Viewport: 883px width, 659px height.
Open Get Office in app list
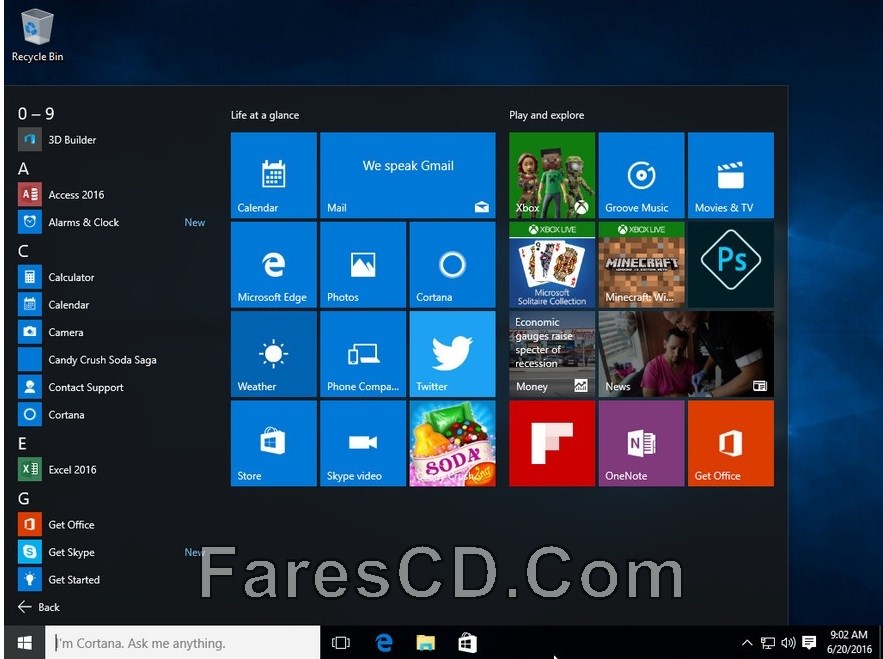tap(113, 524)
